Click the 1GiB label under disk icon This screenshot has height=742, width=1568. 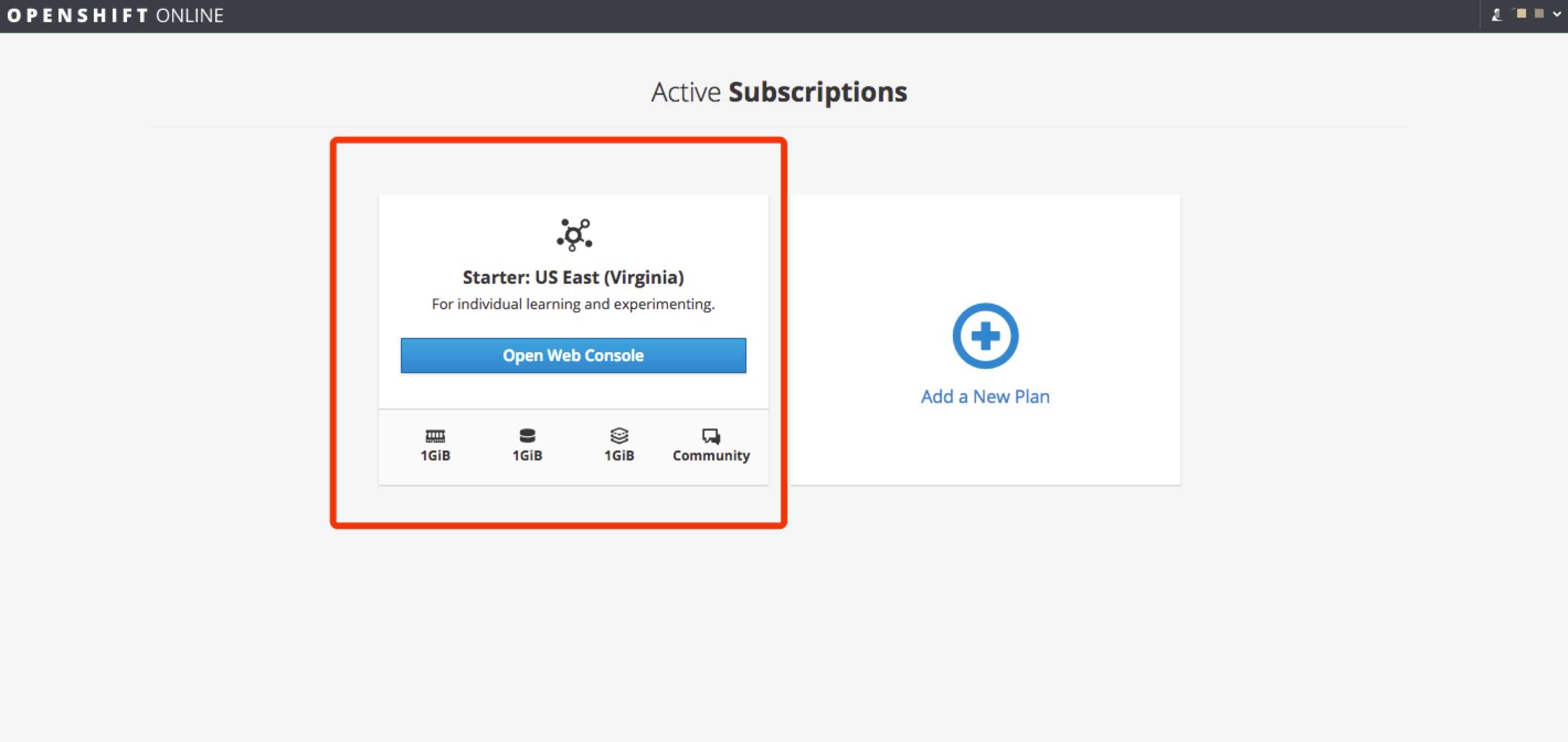pos(527,455)
